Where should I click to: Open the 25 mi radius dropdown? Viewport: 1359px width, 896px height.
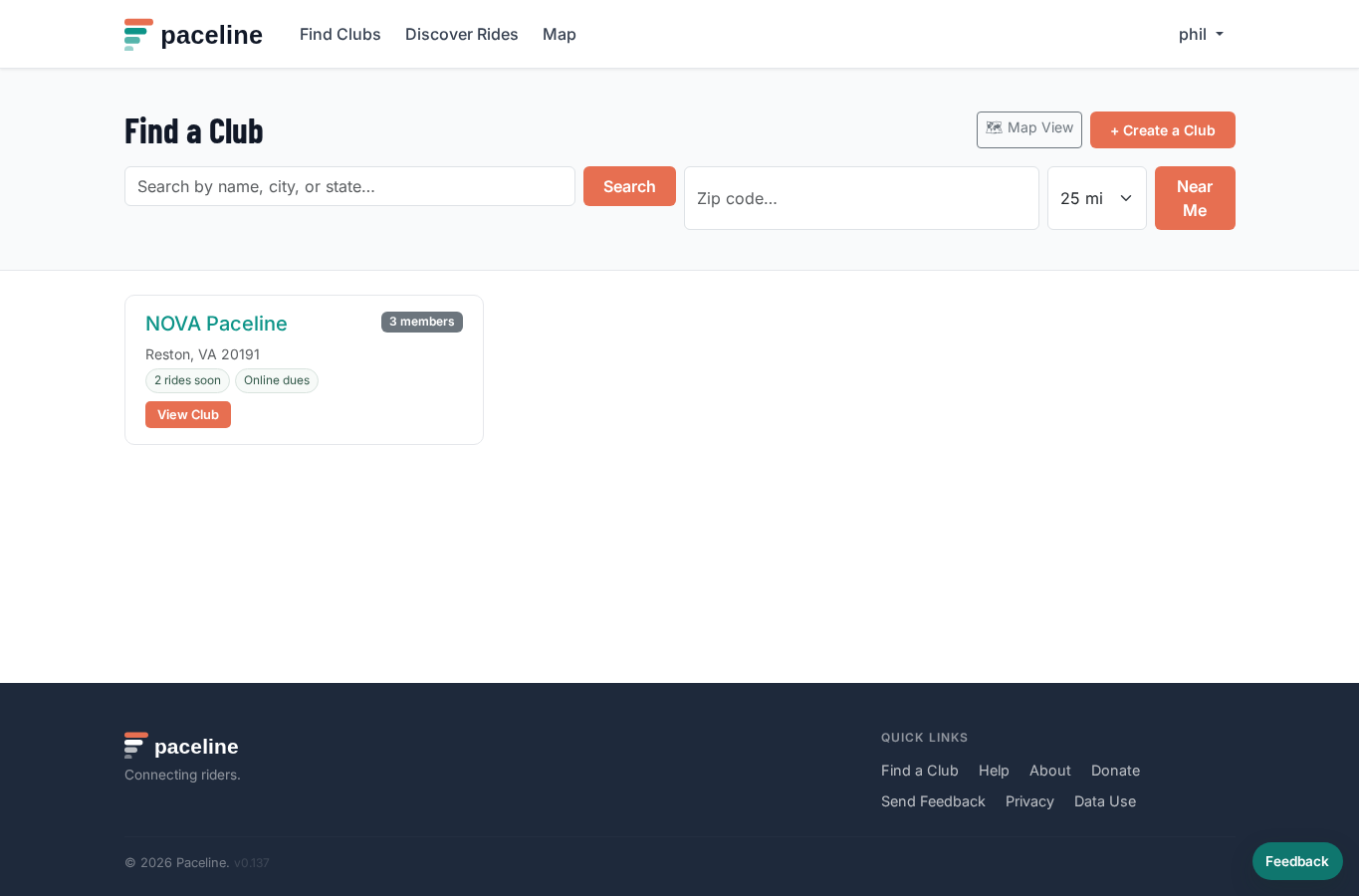[x=1096, y=198]
